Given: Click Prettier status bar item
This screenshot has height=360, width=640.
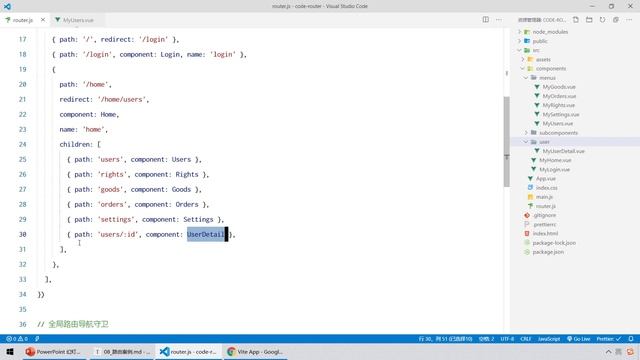Looking at the screenshot, I should tap(609, 339).
